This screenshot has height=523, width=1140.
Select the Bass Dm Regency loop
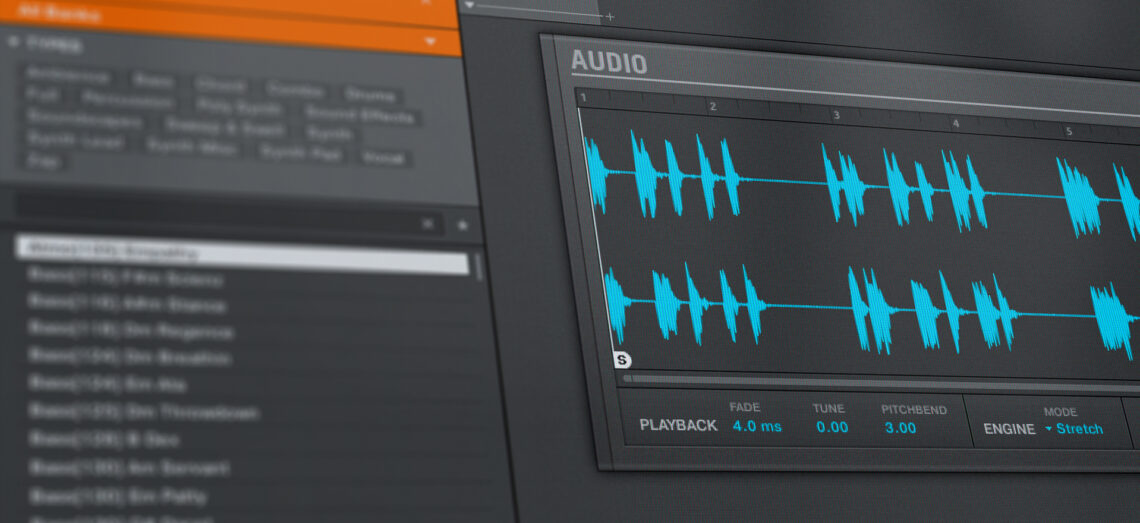tap(132, 331)
